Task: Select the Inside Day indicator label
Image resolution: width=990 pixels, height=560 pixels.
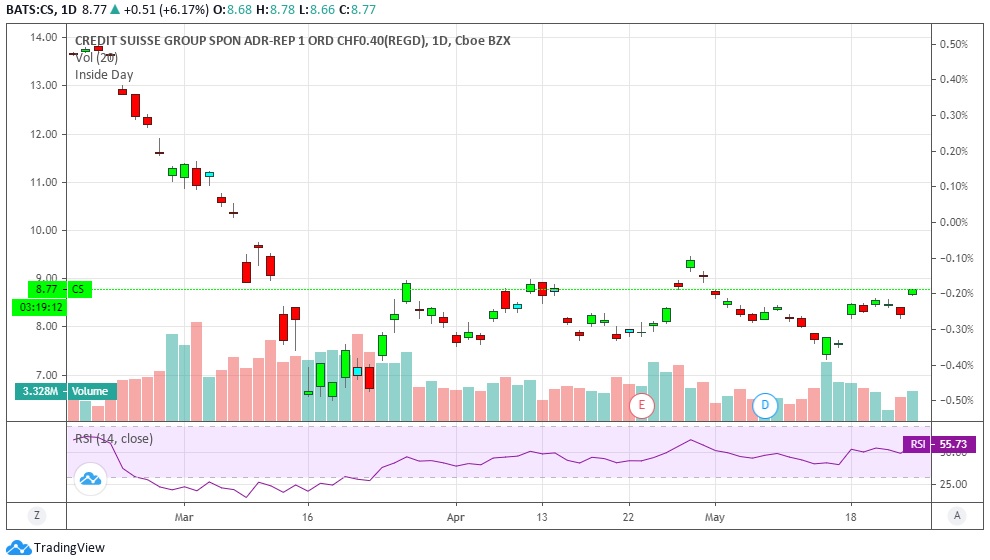Action: coord(104,74)
